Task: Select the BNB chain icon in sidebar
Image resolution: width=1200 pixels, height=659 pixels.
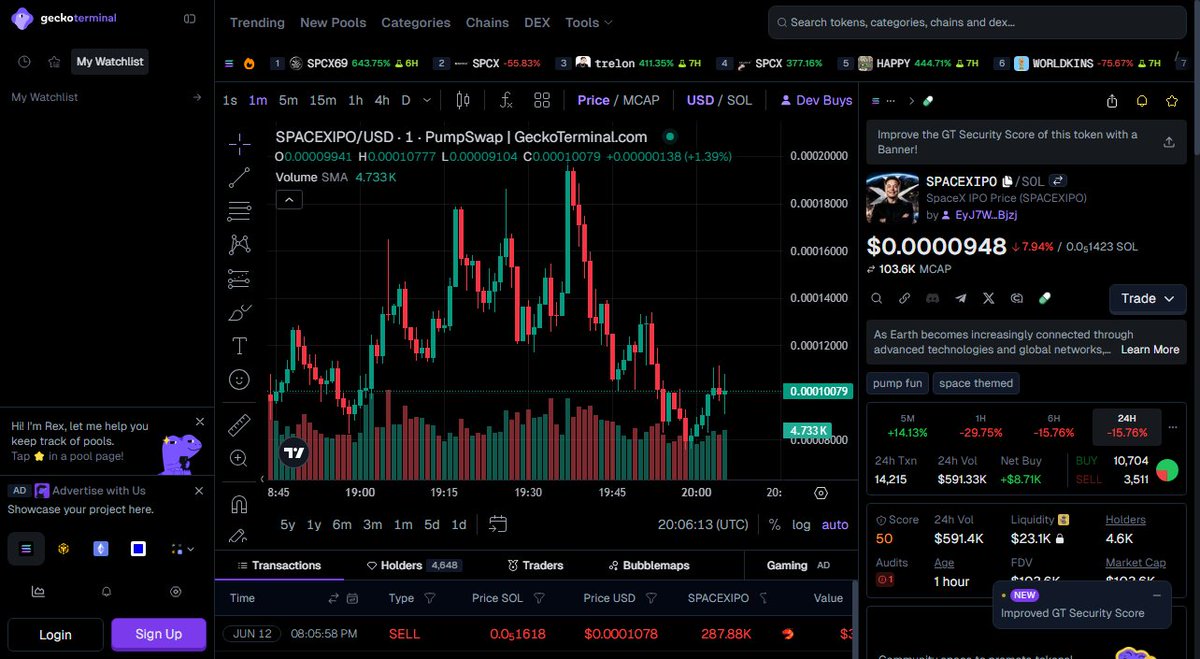Action: 63,548
